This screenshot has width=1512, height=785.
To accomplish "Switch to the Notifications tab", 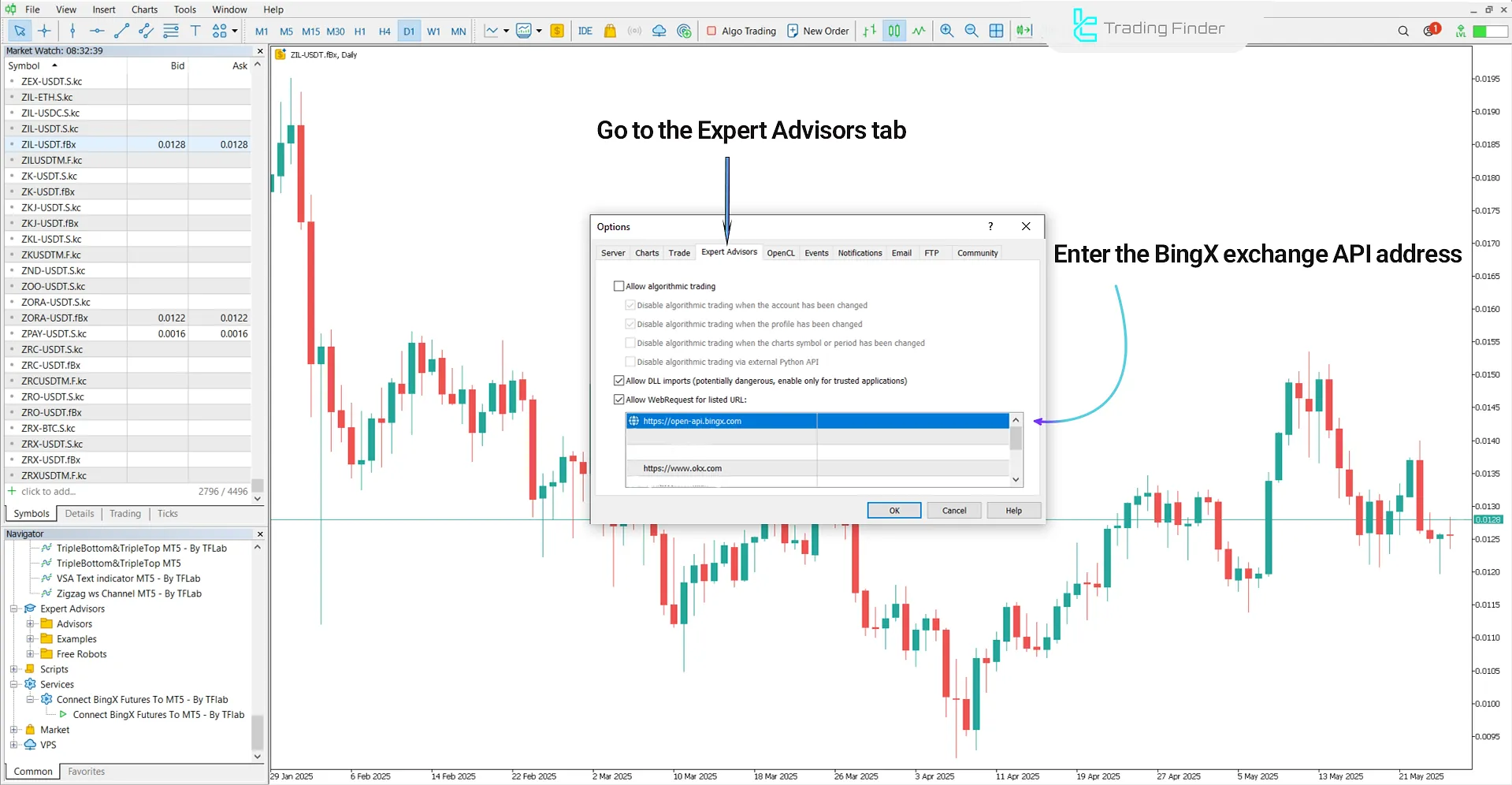I will coord(859,253).
